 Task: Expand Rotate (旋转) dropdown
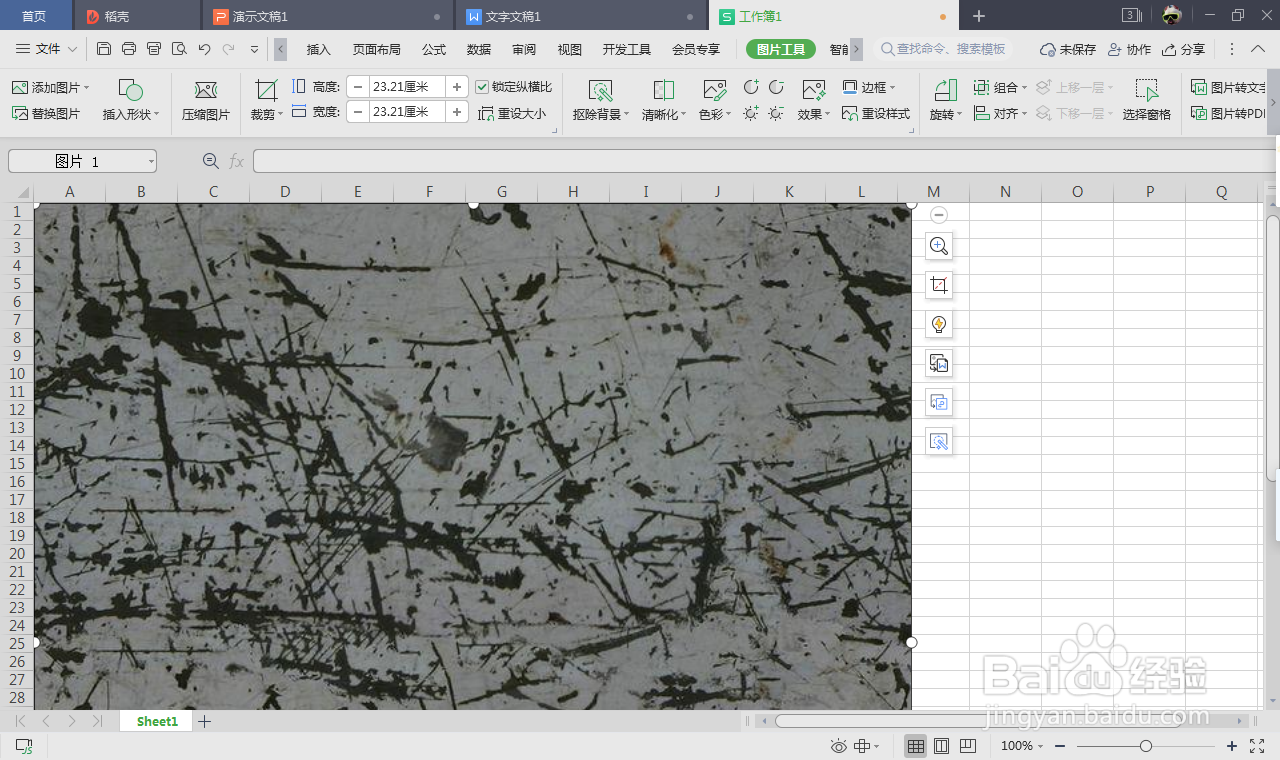coord(959,115)
